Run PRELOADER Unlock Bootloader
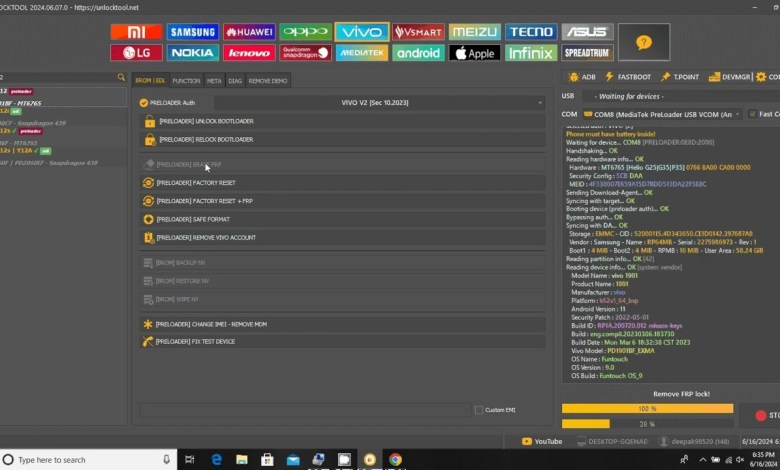The image size is (780, 470). pyautogui.click(x=342, y=121)
